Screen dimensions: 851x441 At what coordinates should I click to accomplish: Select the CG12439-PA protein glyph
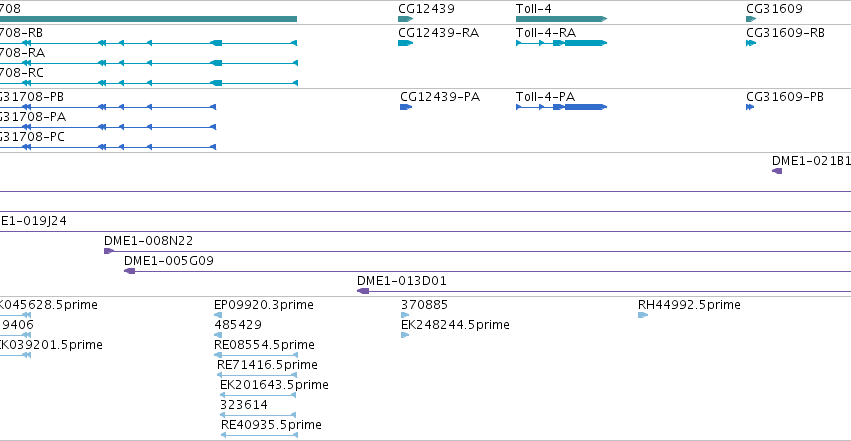(406, 107)
